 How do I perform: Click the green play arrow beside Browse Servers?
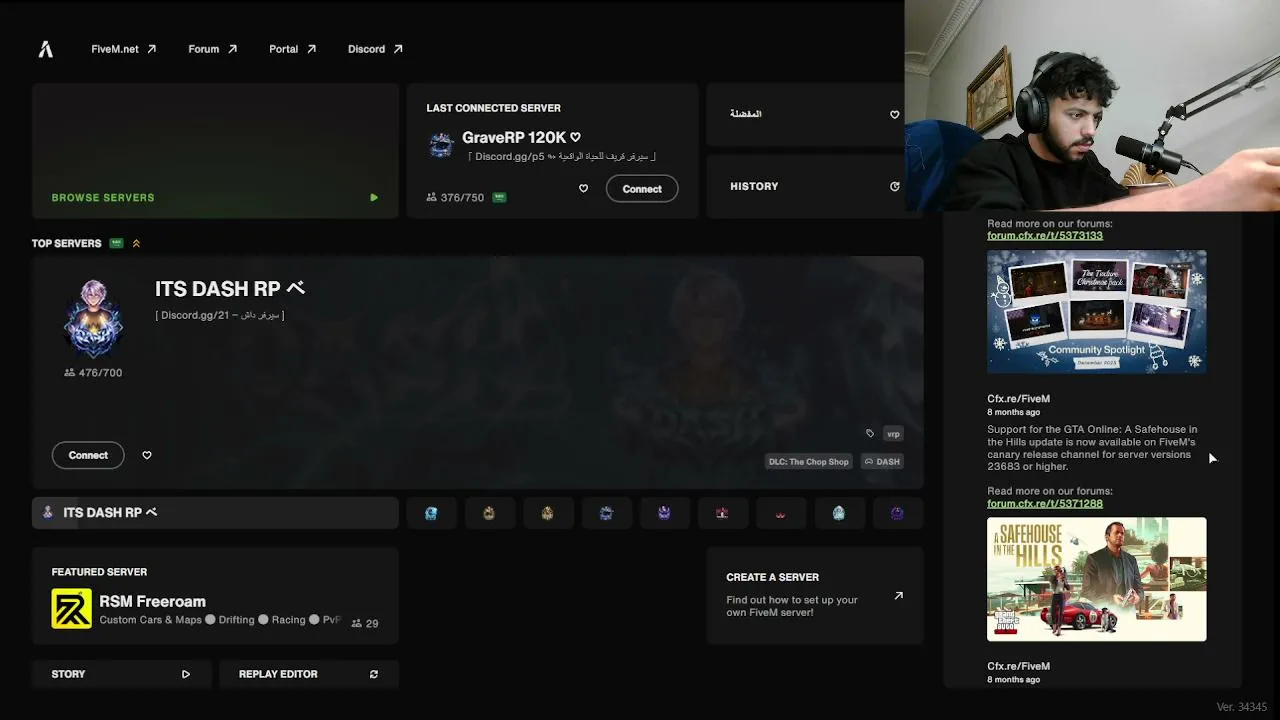click(374, 198)
